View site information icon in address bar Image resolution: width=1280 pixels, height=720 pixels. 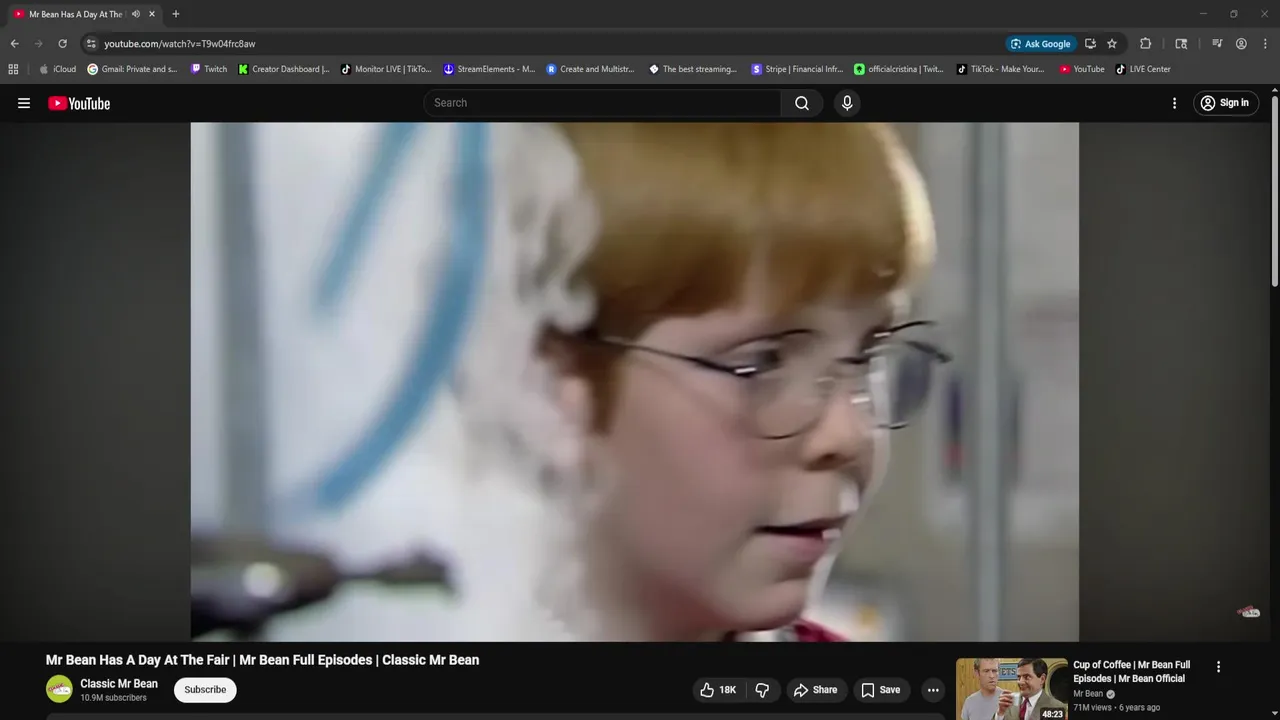click(91, 44)
